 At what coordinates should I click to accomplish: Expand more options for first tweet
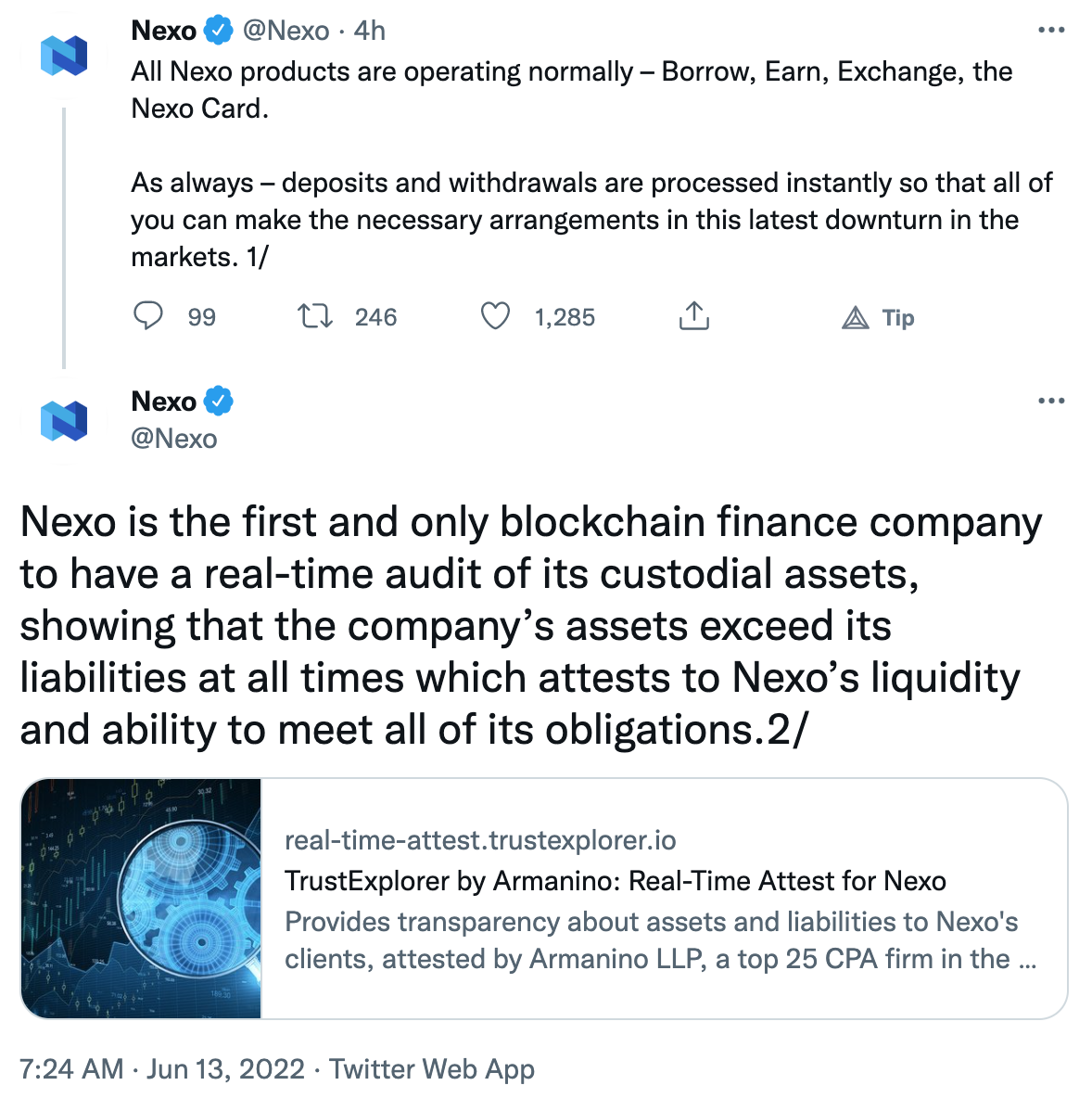pyautogui.click(x=1051, y=31)
